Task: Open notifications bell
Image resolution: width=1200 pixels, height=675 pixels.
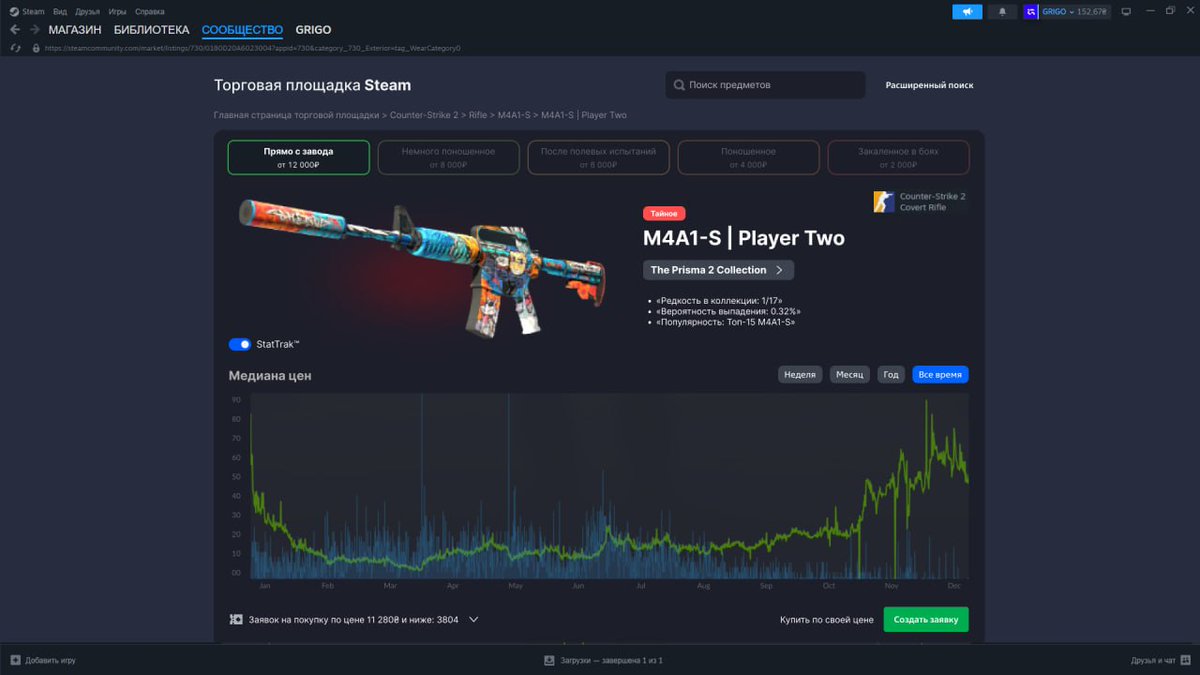Action: pyautogui.click(x=1002, y=12)
